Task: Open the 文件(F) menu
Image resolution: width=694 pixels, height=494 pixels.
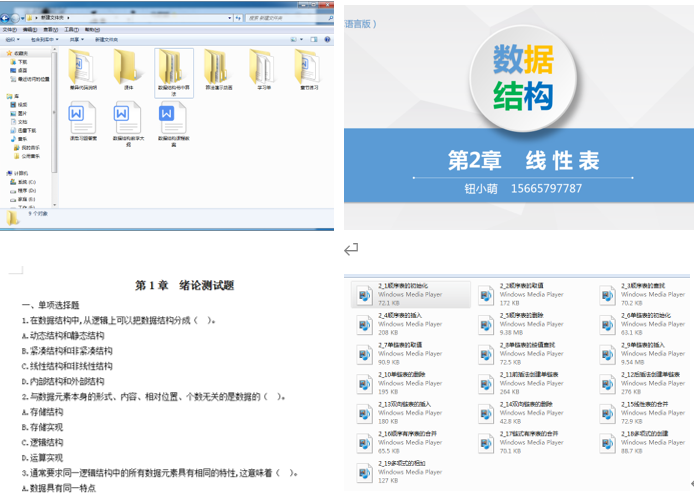Action: click(x=8, y=29)
